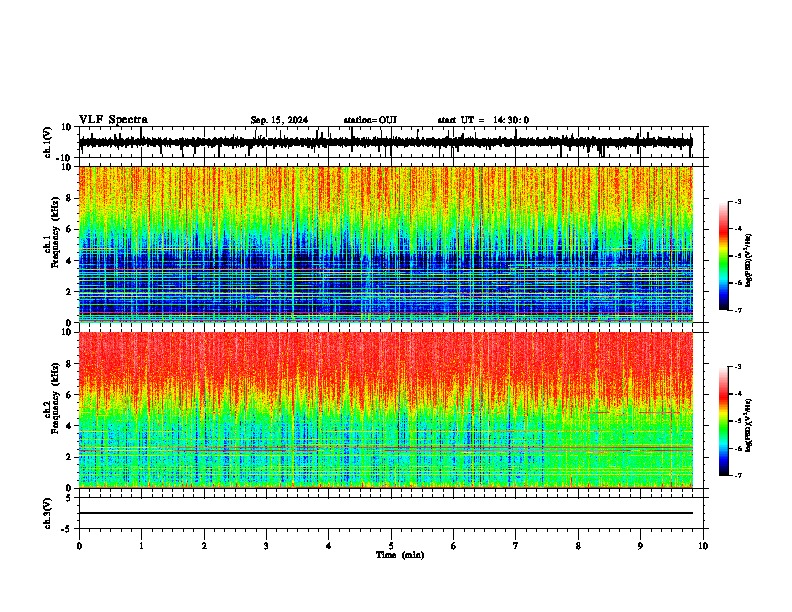Click the log(PSD) label beside ch.1 color bar
This screenshot has width=792, height=612.
(749, 261)
